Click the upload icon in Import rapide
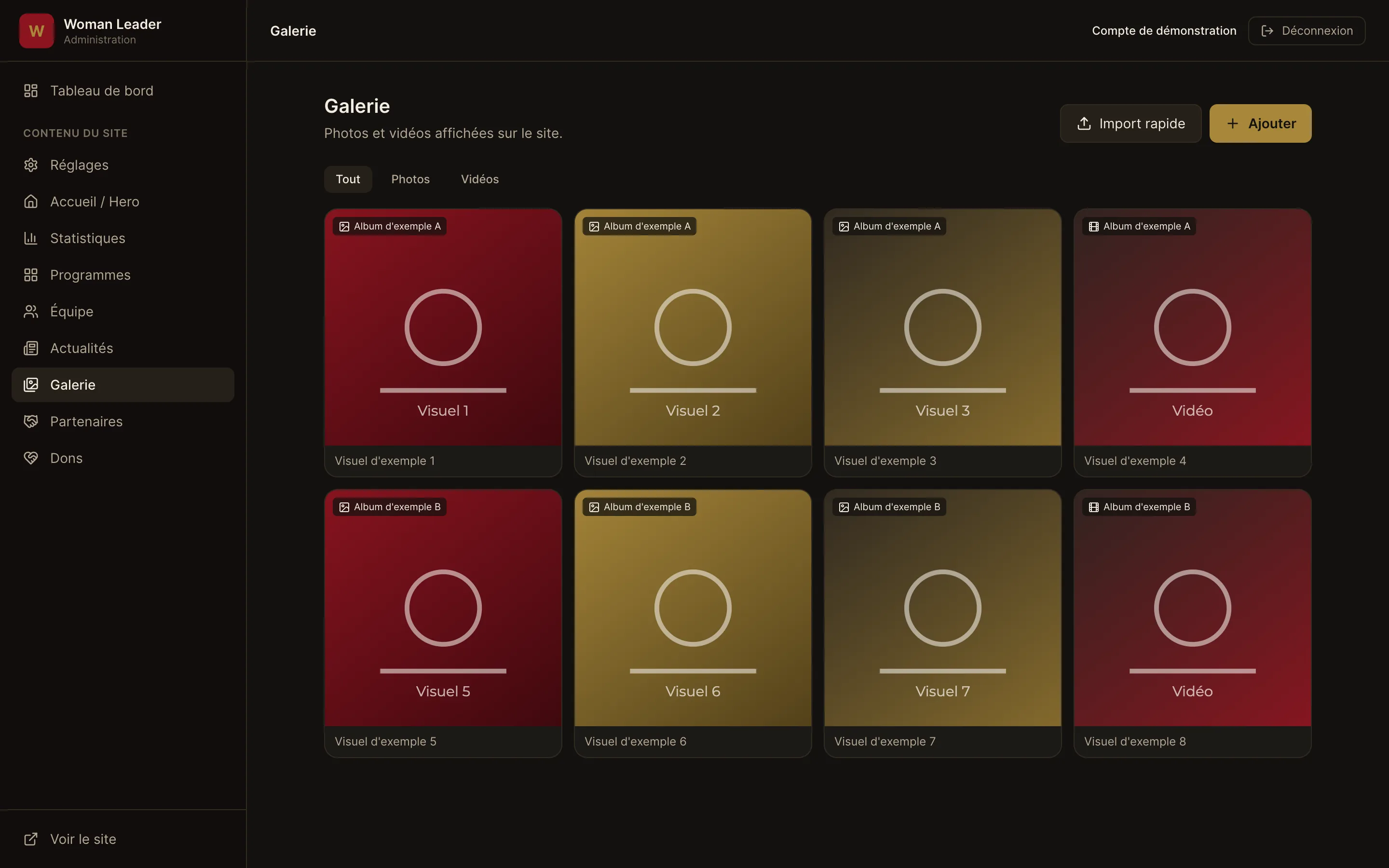Screen dimensions: 1389x868 [x=1084, y=123]
